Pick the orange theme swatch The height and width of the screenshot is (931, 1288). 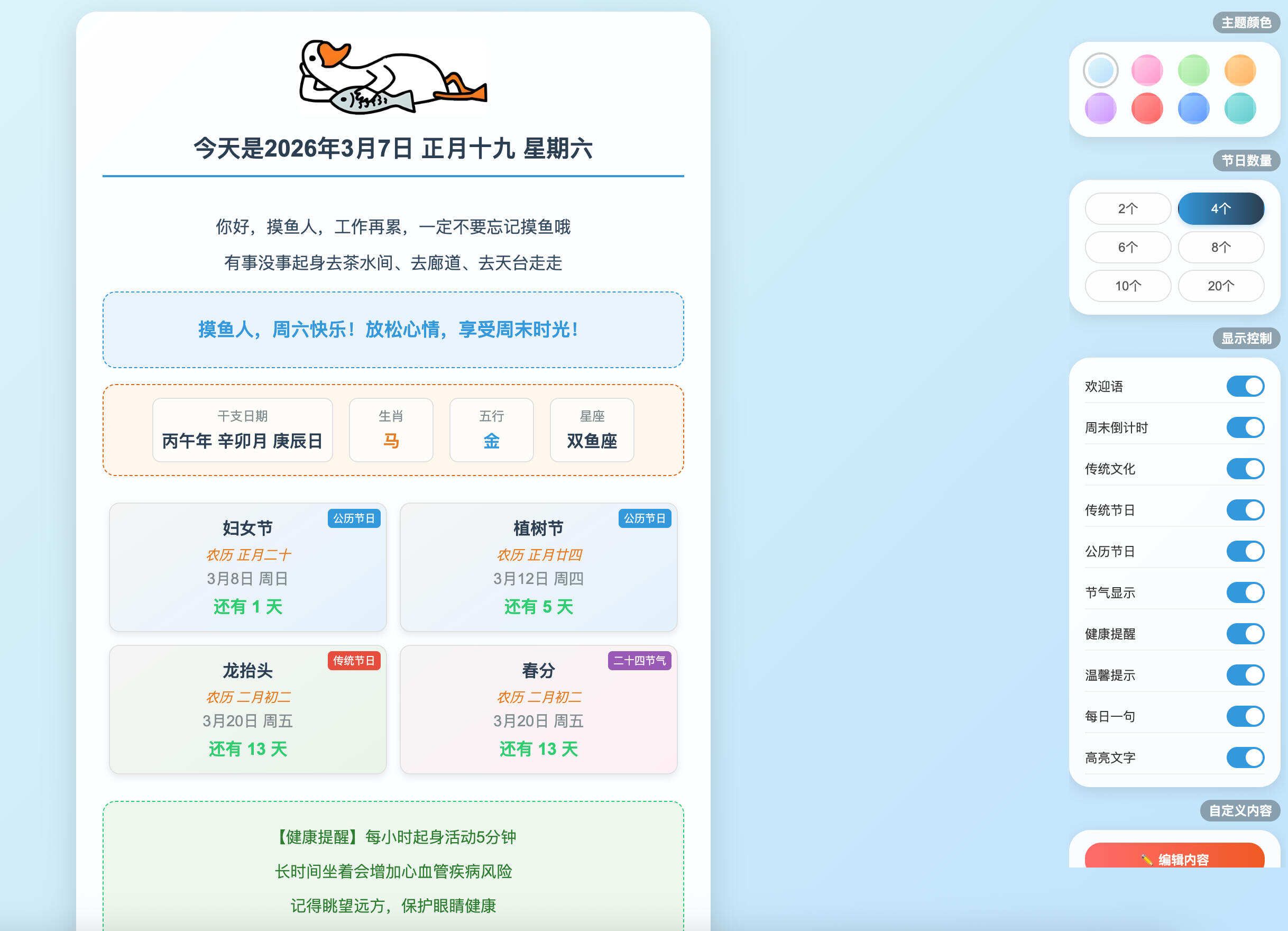coord(1240,70)
